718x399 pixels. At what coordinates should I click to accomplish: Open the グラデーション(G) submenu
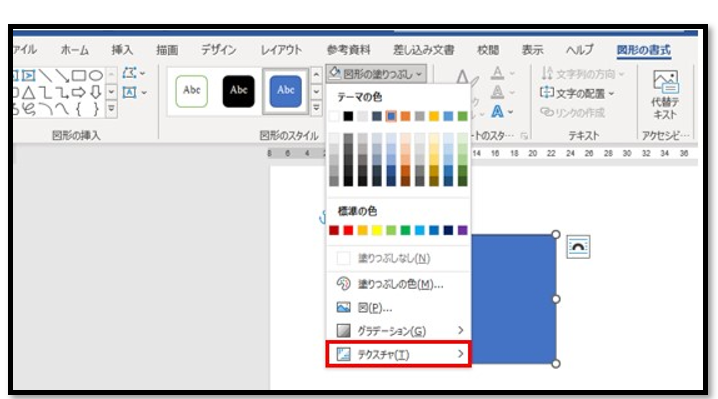point(398,331)
